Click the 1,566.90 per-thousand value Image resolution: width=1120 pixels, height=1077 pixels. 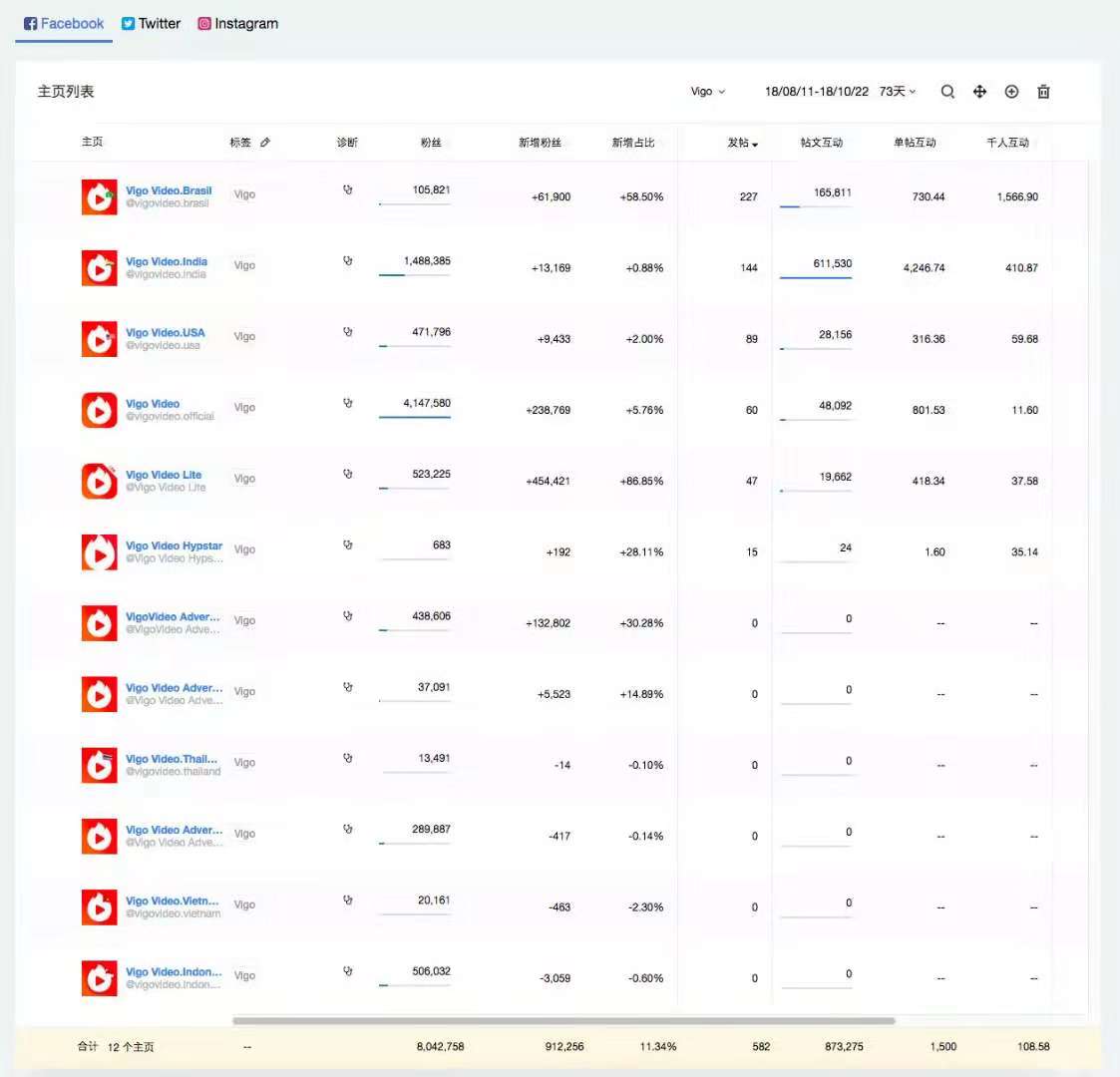tap(1017, 196)
